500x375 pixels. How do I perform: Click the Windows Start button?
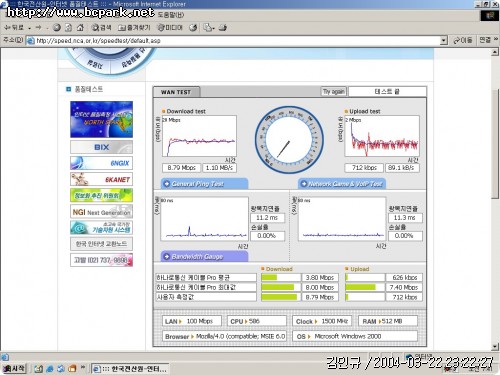(x=14, y=368)
